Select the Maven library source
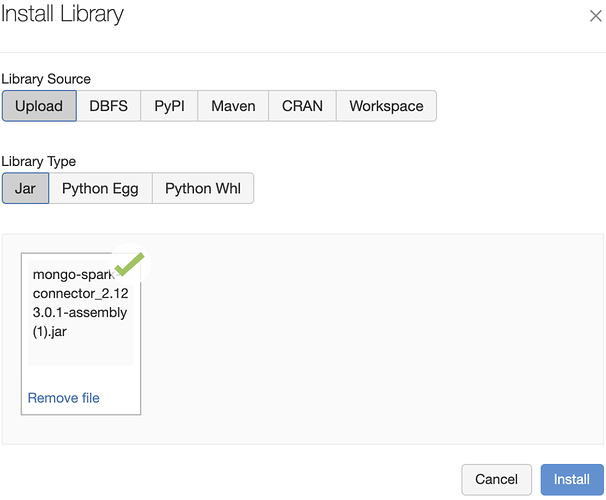The height and width of the screenshot is (500, 606). point(233,106)
